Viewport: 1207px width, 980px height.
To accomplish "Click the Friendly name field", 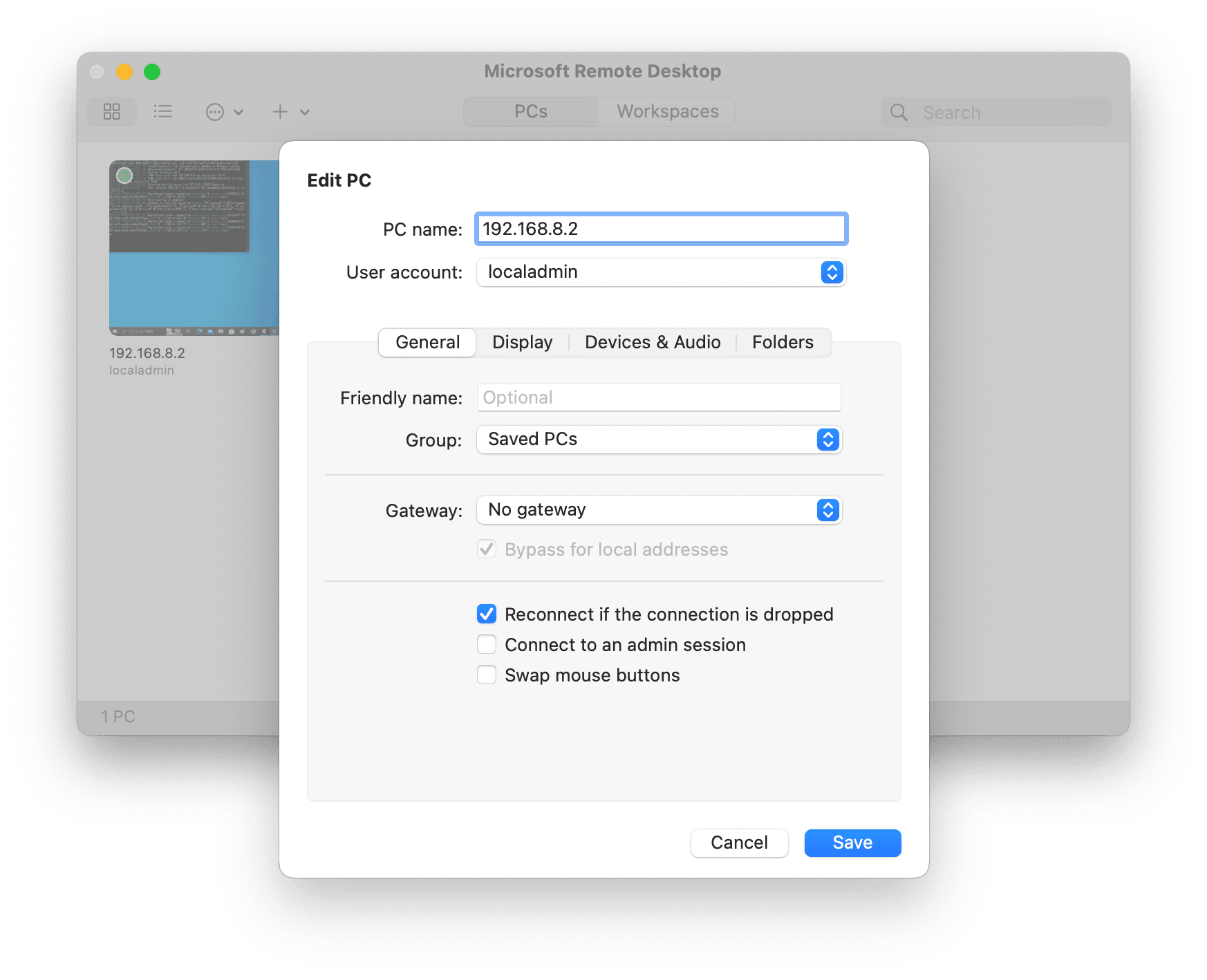I will (x=659, y=397).
